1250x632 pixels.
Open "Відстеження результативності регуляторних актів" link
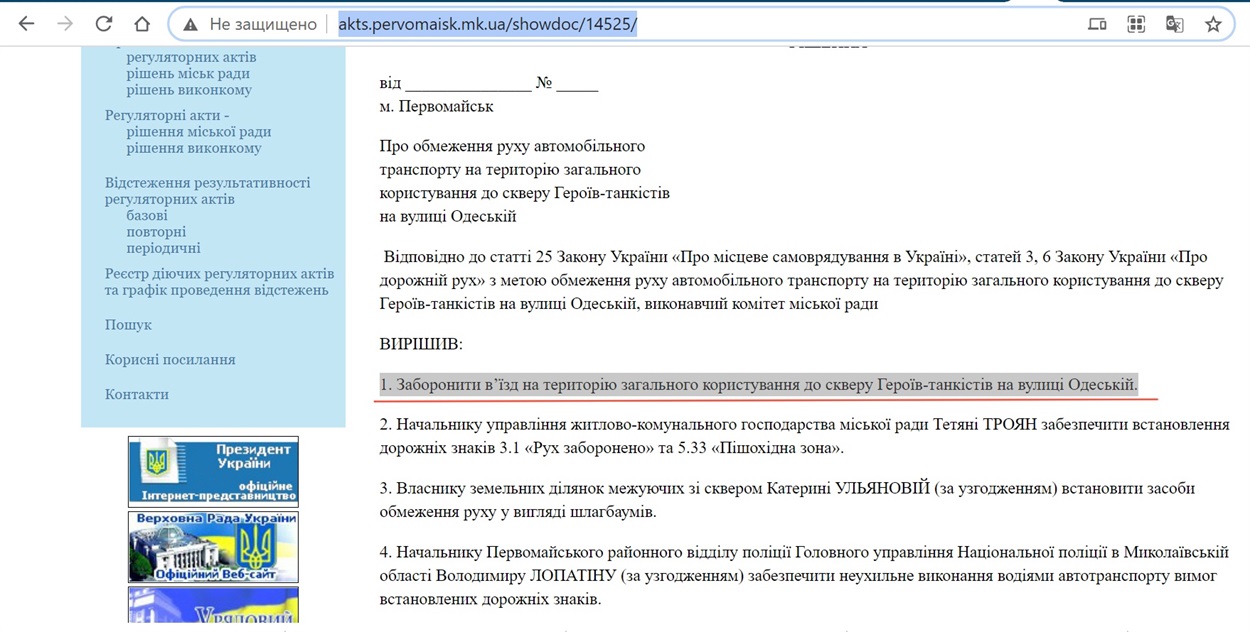click(x=208, y=190)
